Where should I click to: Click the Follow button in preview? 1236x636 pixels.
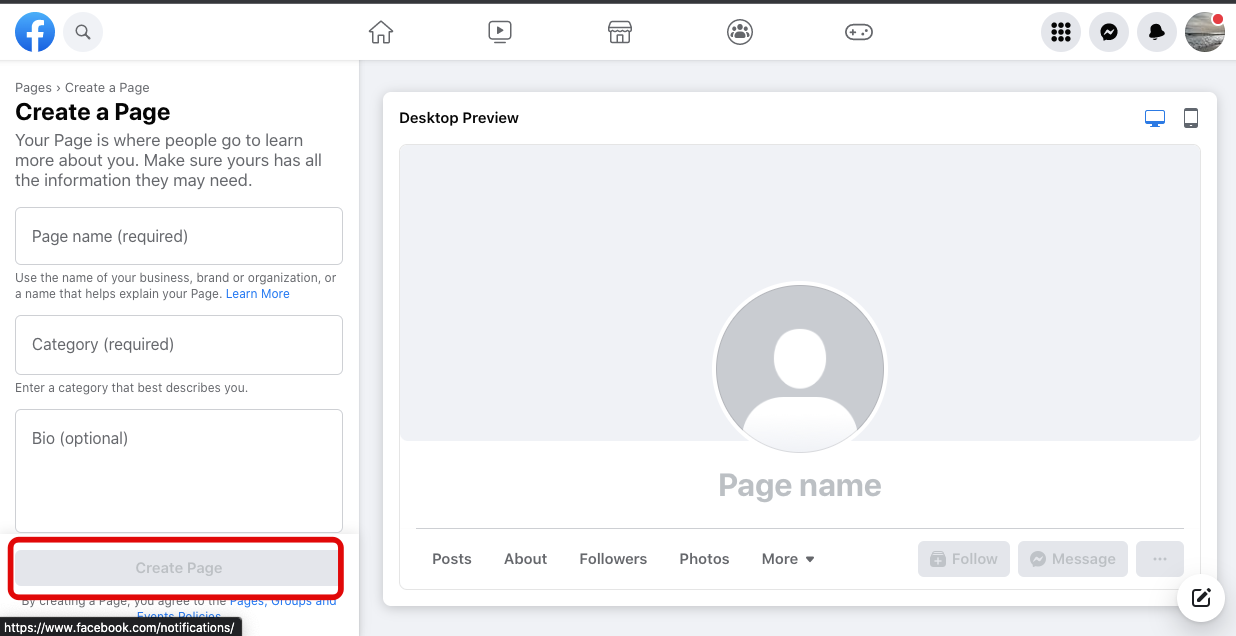(x=964, y=559)
